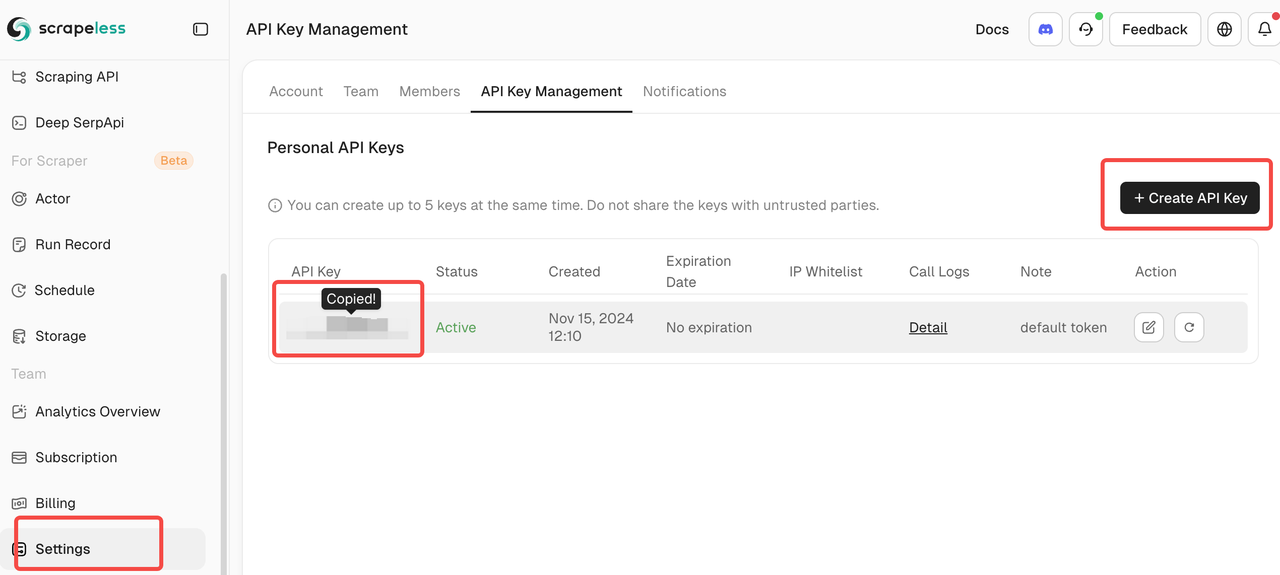
Task: Open the language globe selector
Action: tap(1224, 29)
